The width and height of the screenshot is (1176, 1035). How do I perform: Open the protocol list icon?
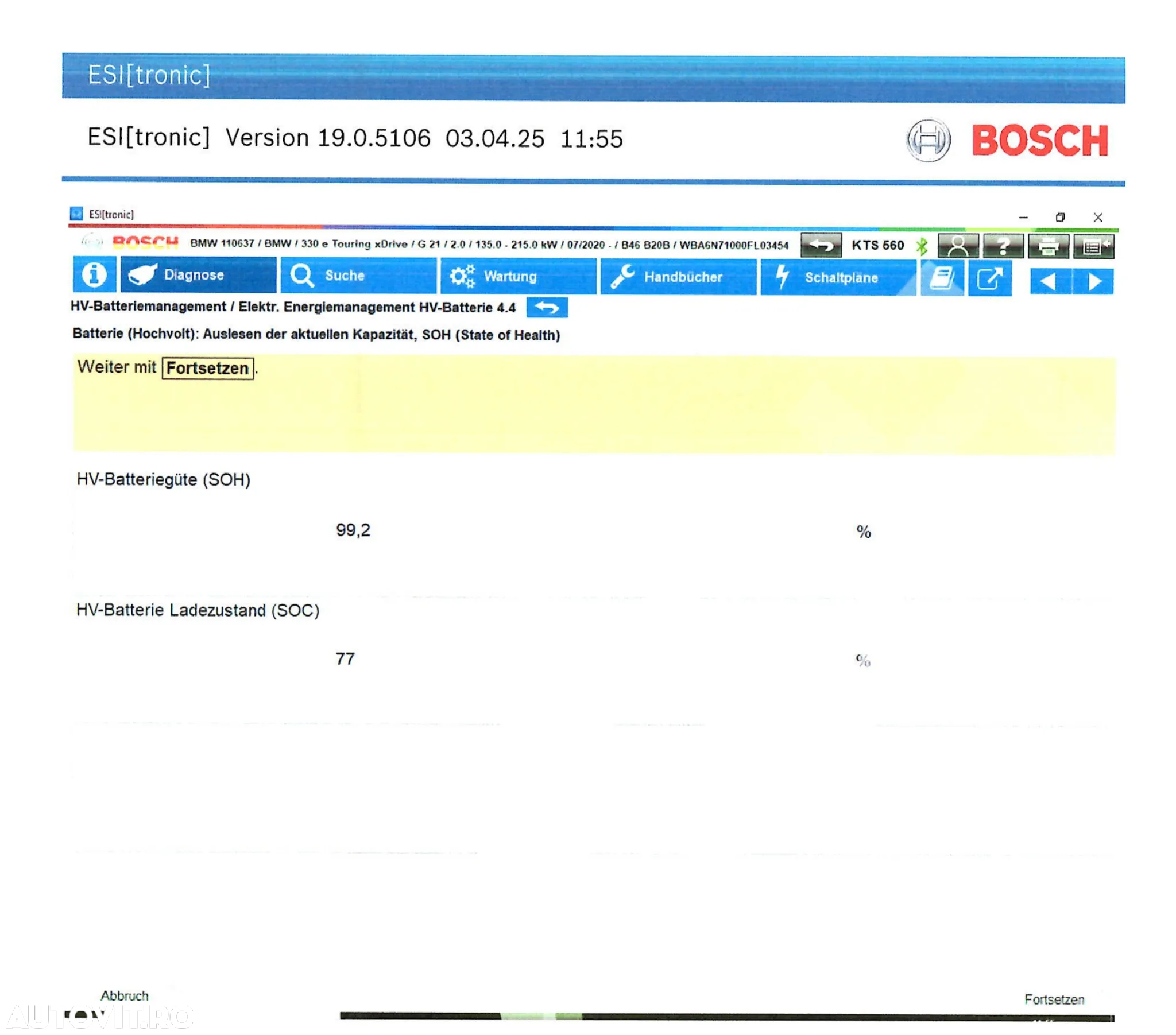point(1094,247)
